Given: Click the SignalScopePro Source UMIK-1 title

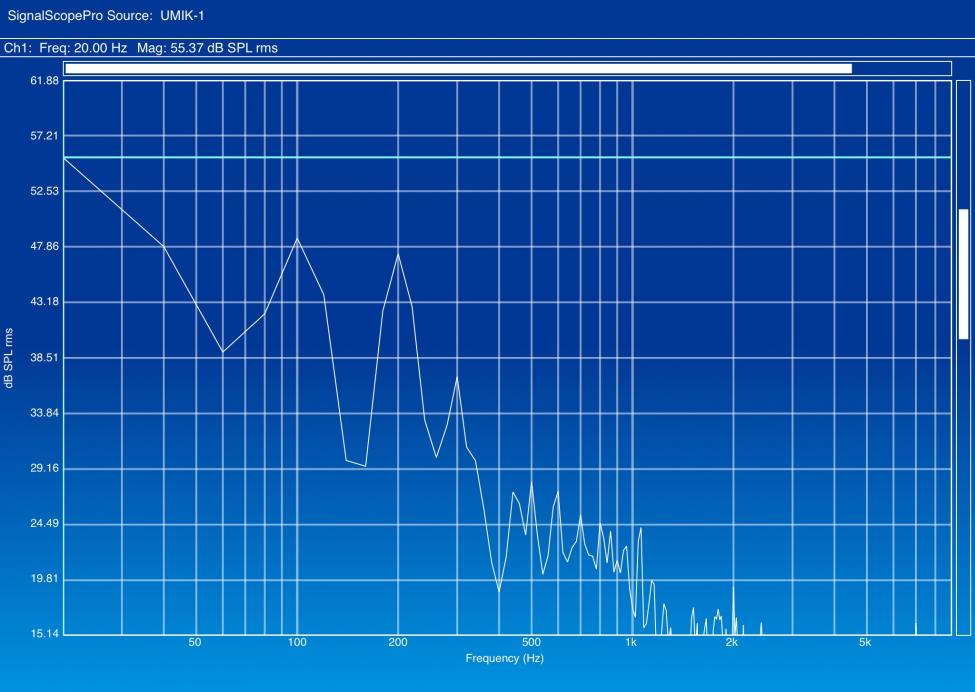Looking at the screenshot, I should [106, 16].
